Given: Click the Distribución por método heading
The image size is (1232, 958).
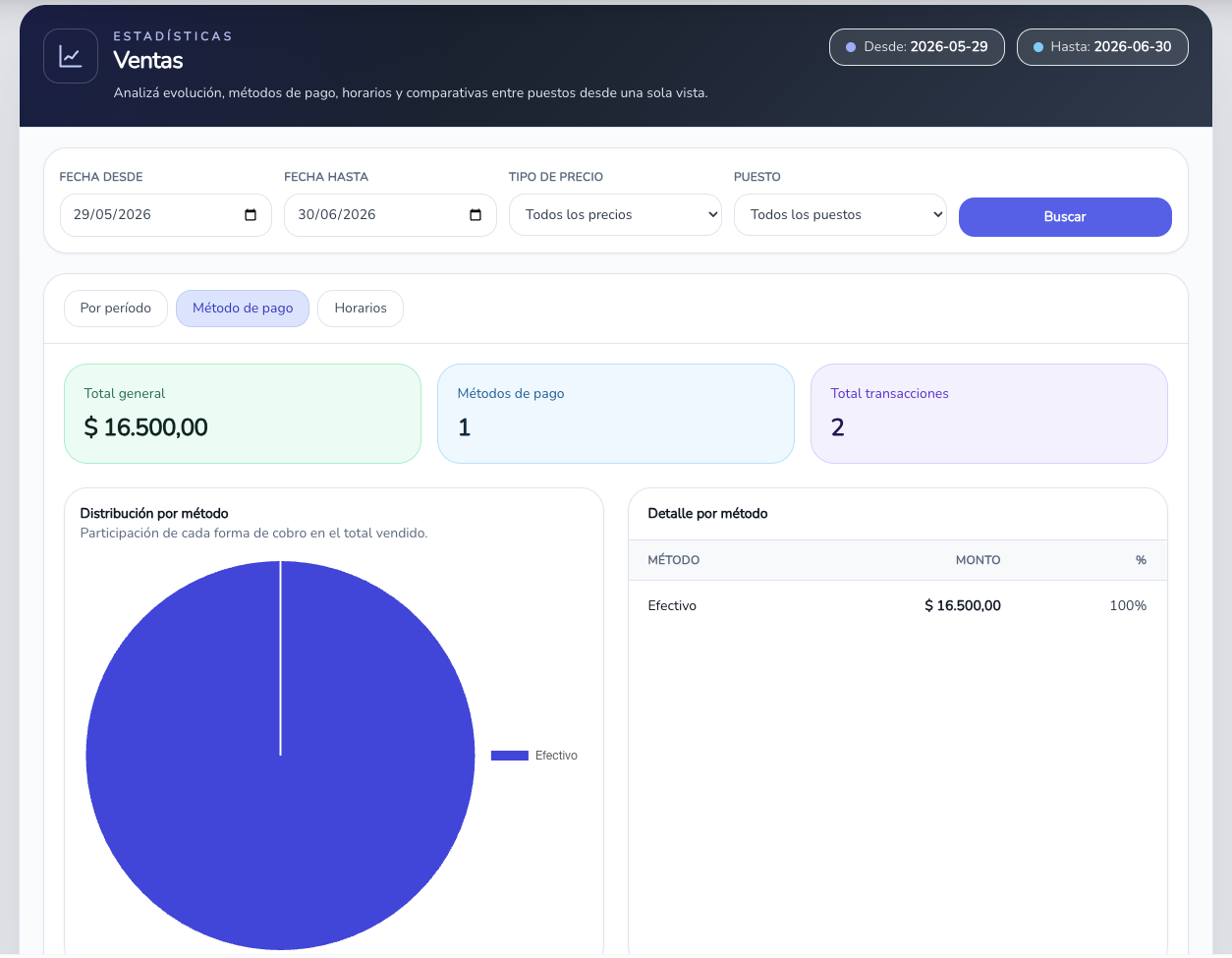Looking at the screenshot, I should click(154, 514).
